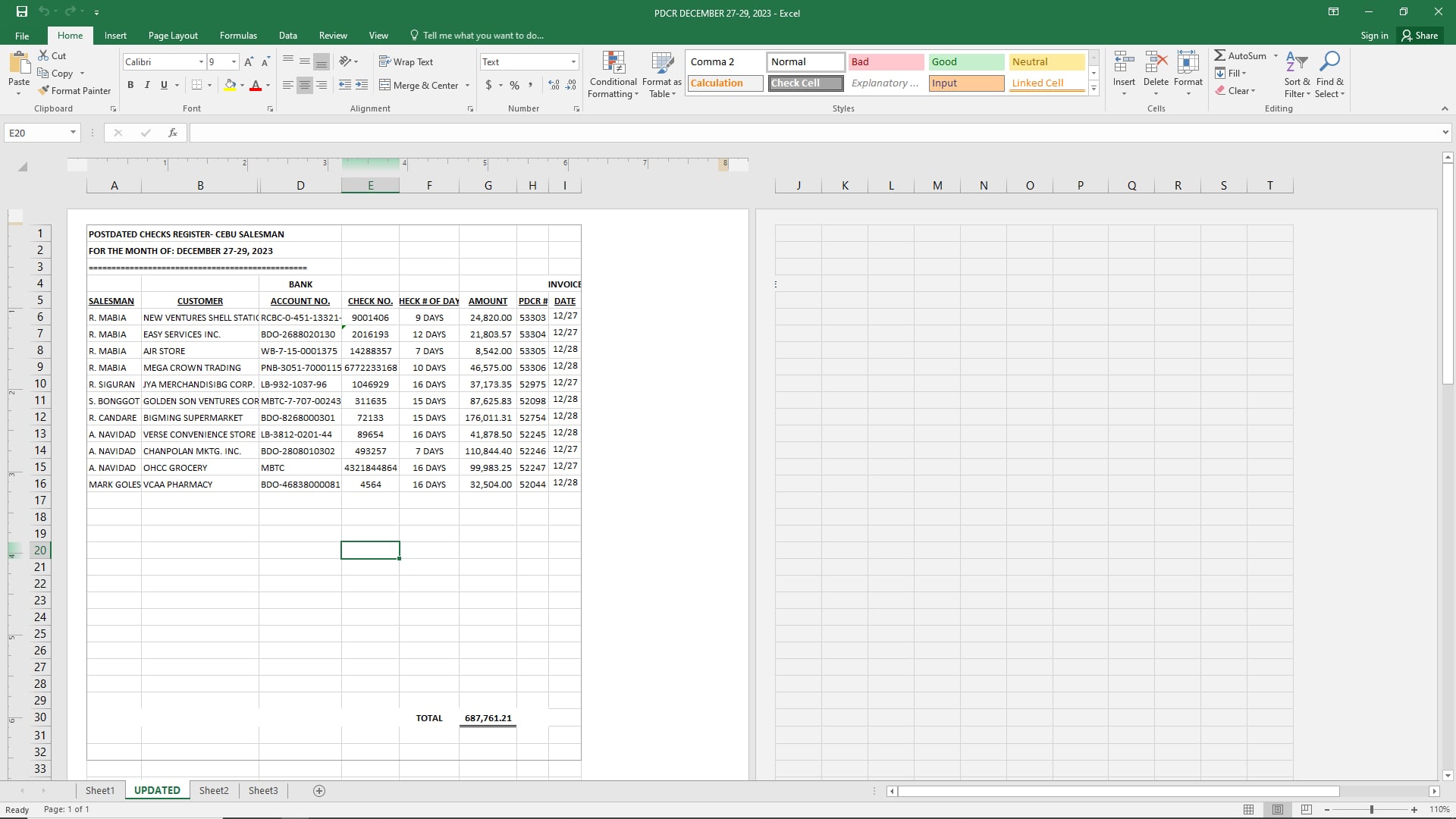
Task: Click the Share button
Action: click(x=1419, y=35)
